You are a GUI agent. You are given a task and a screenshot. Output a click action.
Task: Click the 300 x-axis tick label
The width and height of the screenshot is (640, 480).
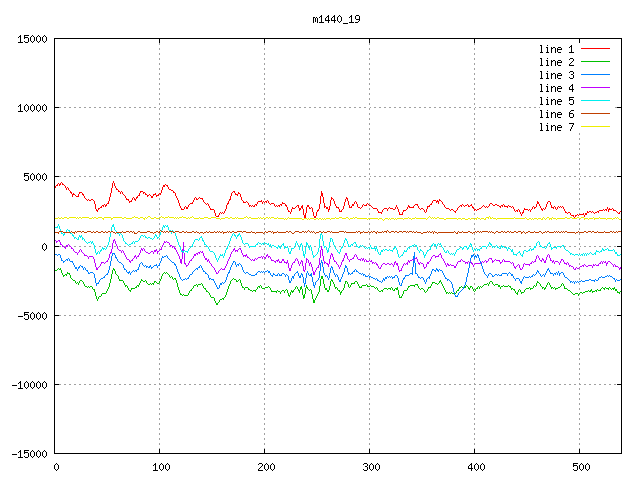tap(370, 467)
